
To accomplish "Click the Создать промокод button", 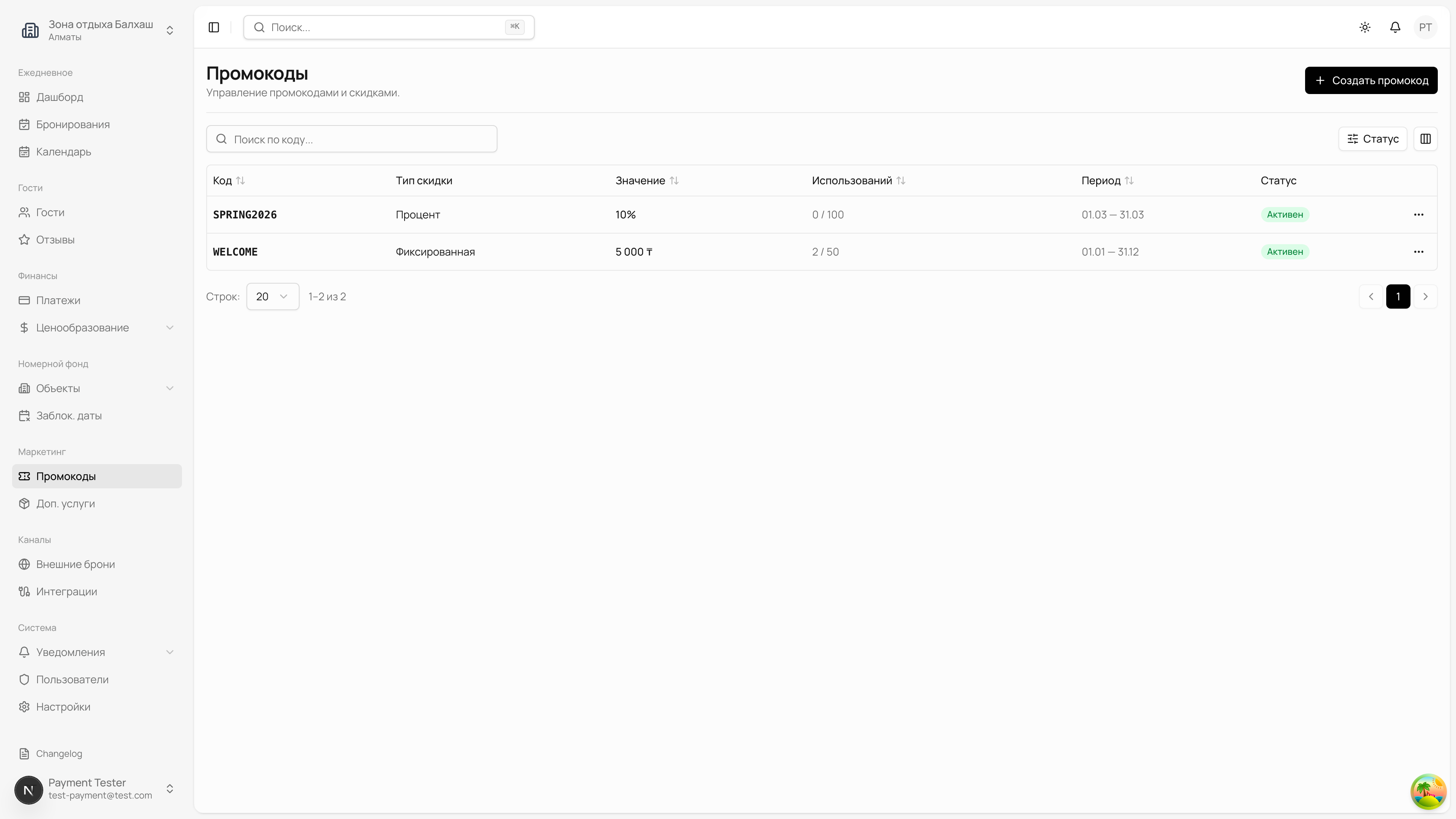I will [1371, 80].
